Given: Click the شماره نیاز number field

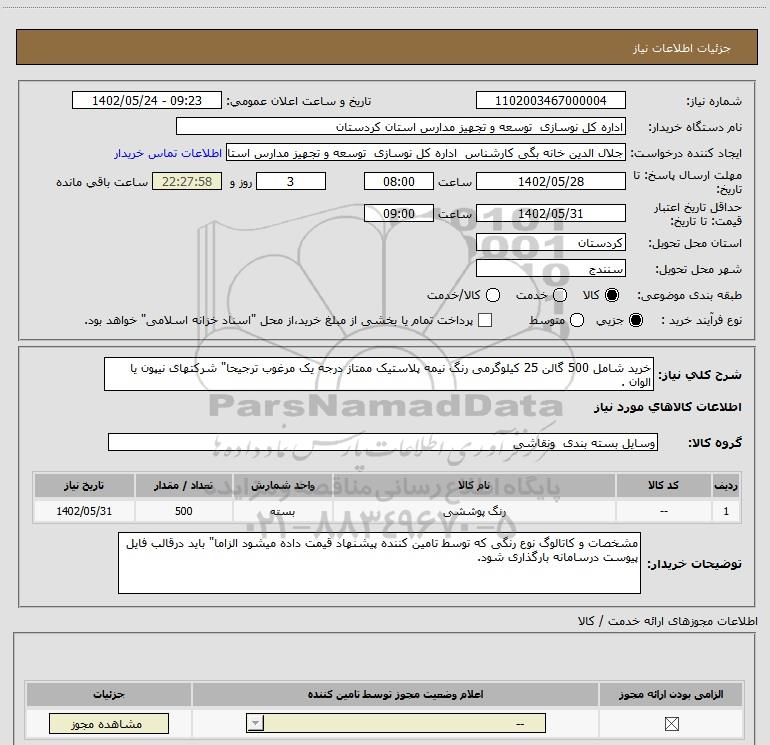Looking at the screenshot, I should click(x=550, y=100).
